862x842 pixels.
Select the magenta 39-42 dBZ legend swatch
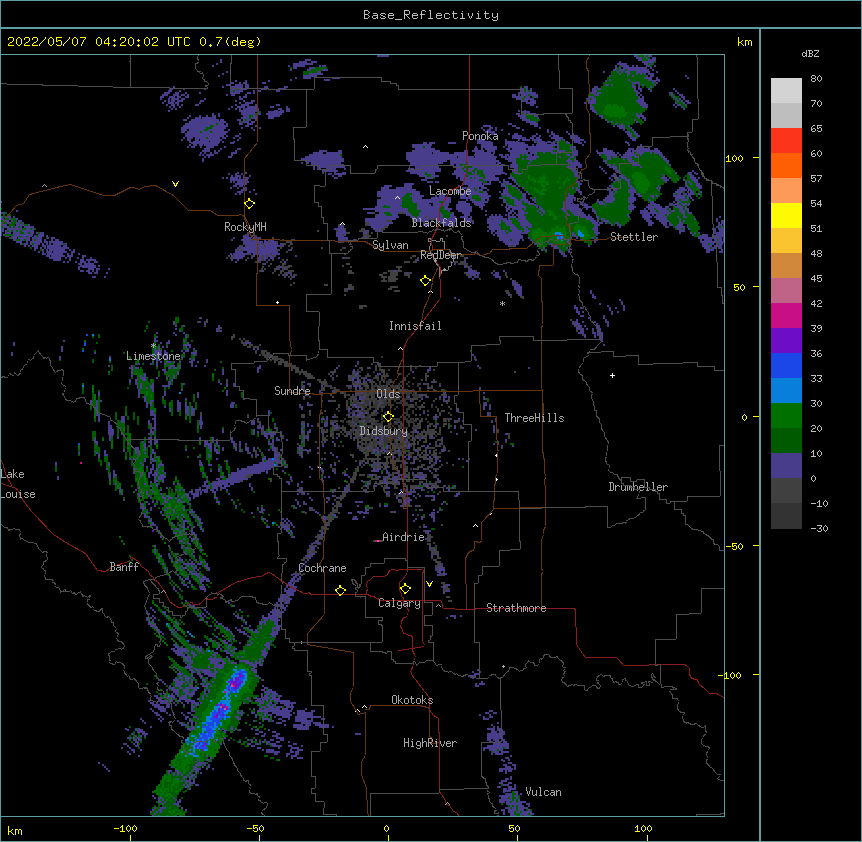tap(786, 315)
